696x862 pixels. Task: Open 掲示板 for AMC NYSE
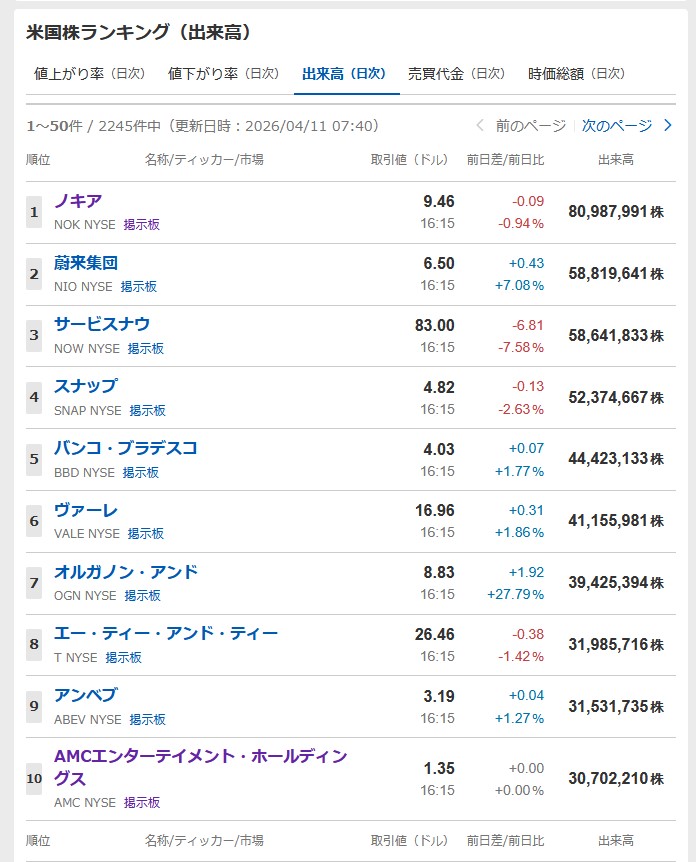142,803
